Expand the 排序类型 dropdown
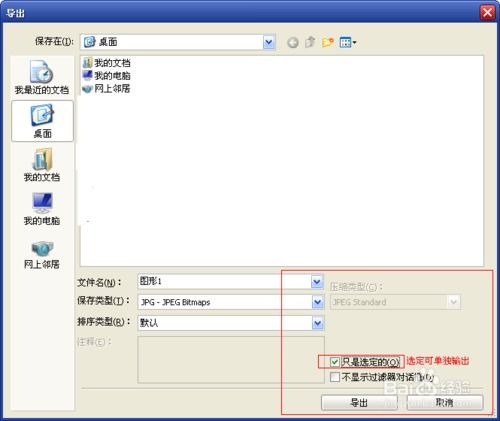 pos(317,323)
